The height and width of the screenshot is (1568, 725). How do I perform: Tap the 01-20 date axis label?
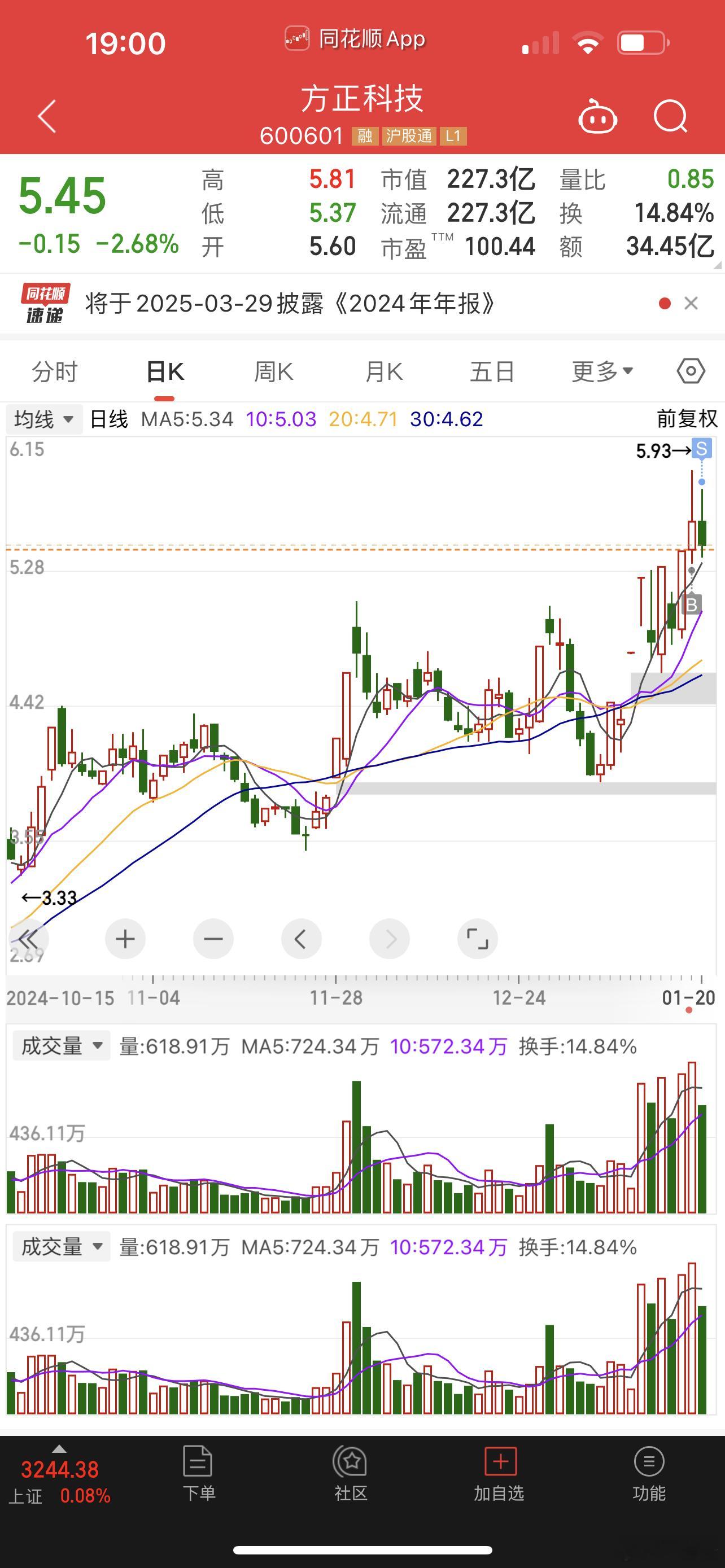click(x=688, y=998)
